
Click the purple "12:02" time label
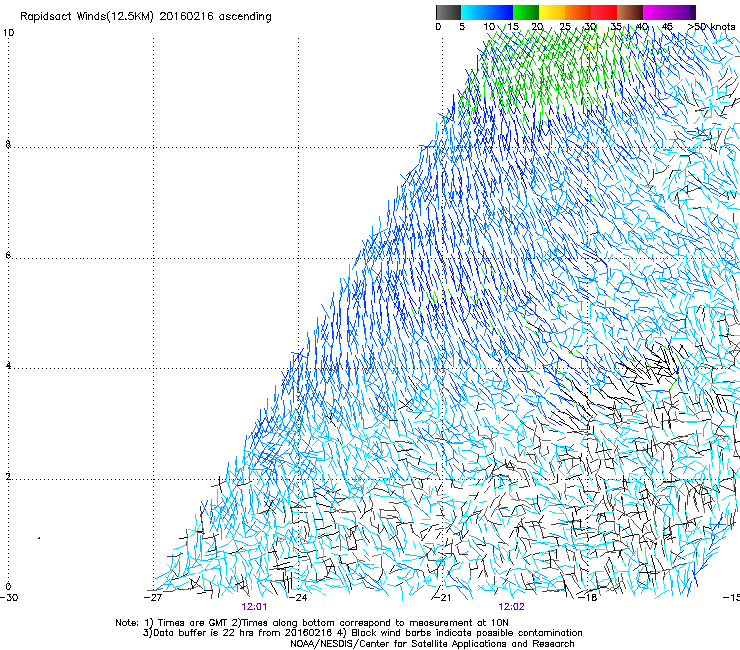pos(512,607)
